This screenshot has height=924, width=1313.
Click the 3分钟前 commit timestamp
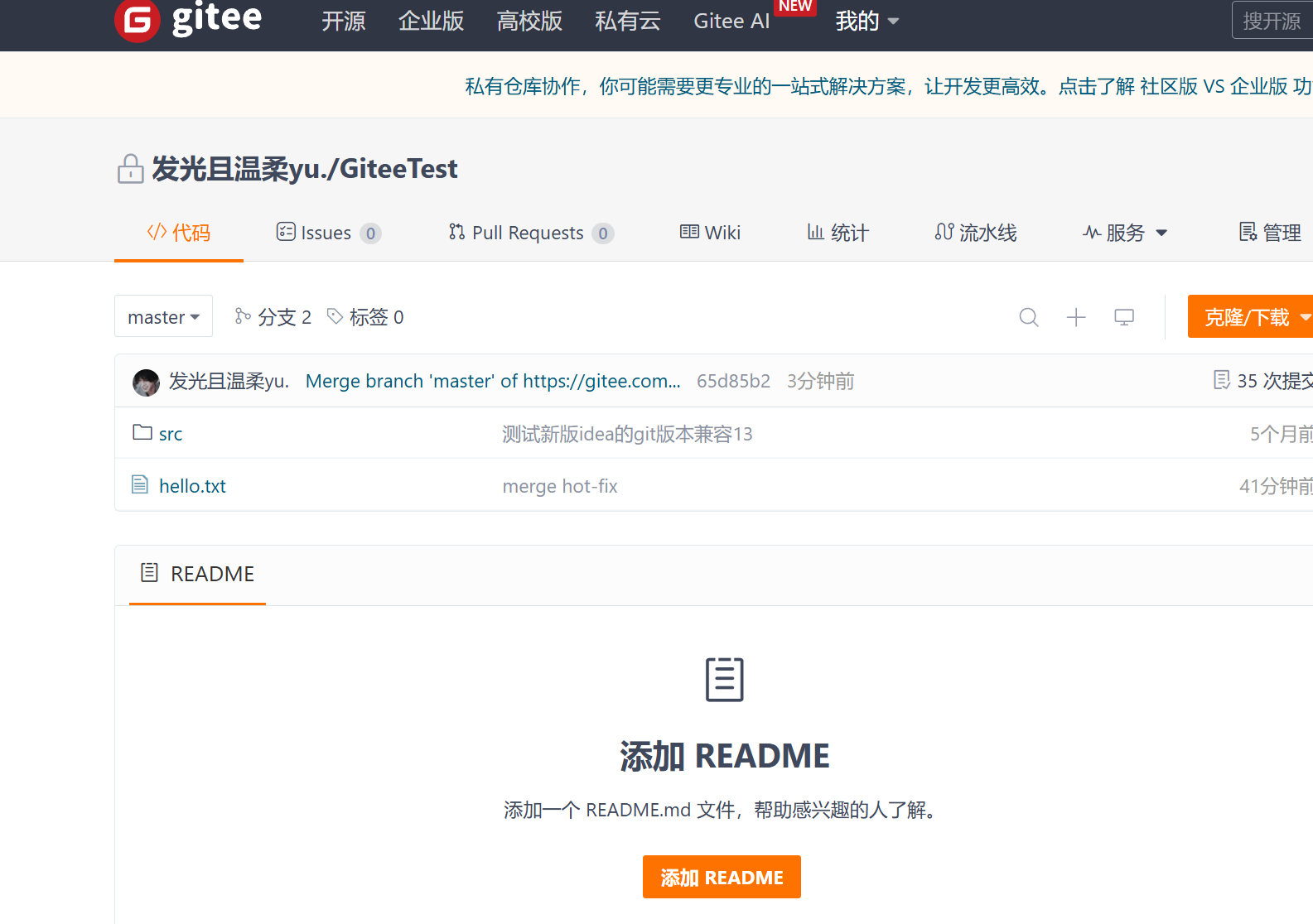tap(820, 381)
